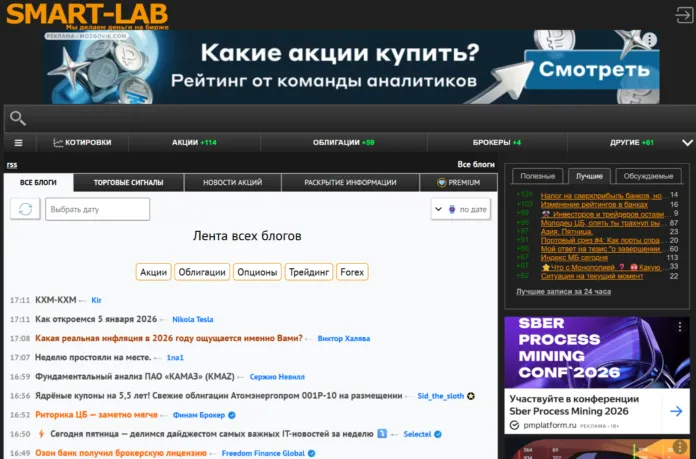Open sidebar item 'Изменение рейтингов в банках'
Image resolution: width=696 pixels, height=459 pixels.
coord(594,205)
